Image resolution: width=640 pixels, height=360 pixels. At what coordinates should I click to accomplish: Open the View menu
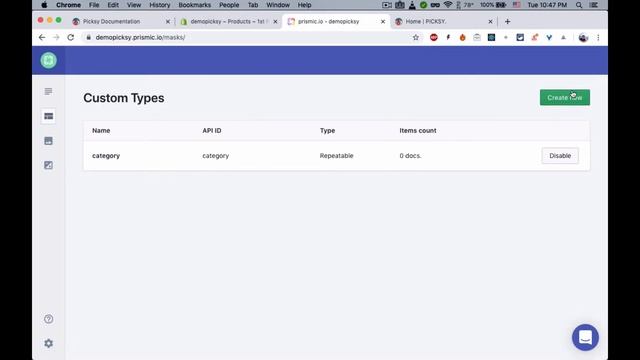pos(133,5)
